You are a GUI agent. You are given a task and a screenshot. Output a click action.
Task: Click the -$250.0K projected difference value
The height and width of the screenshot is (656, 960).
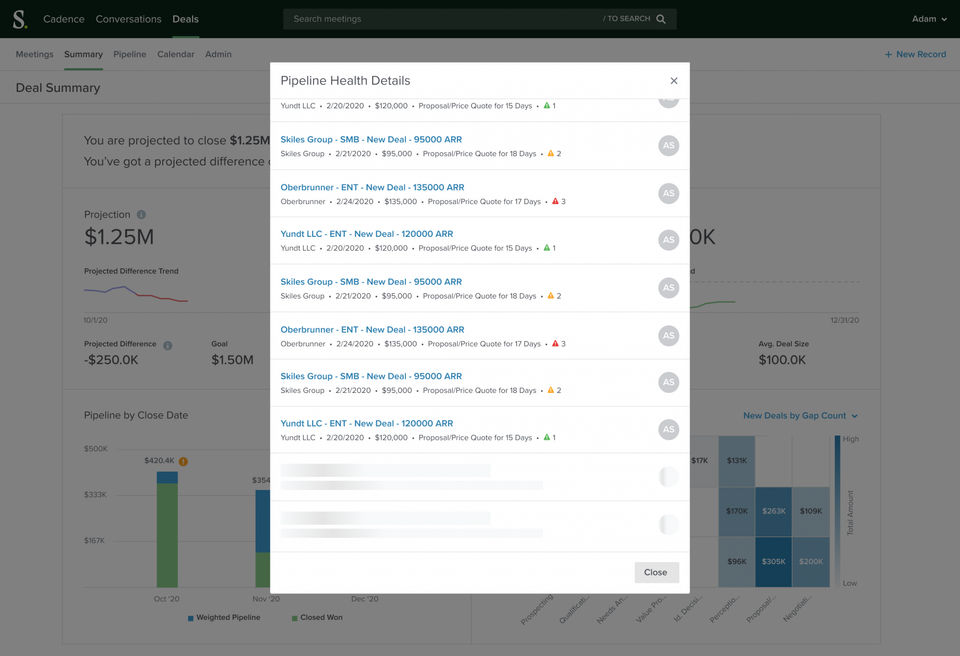[x=111, y=360]
